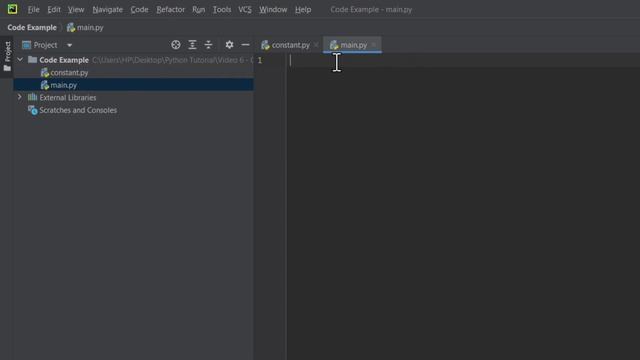Open the Refactor menu
This screenshot has width=640, height=360.
[171, 9]
